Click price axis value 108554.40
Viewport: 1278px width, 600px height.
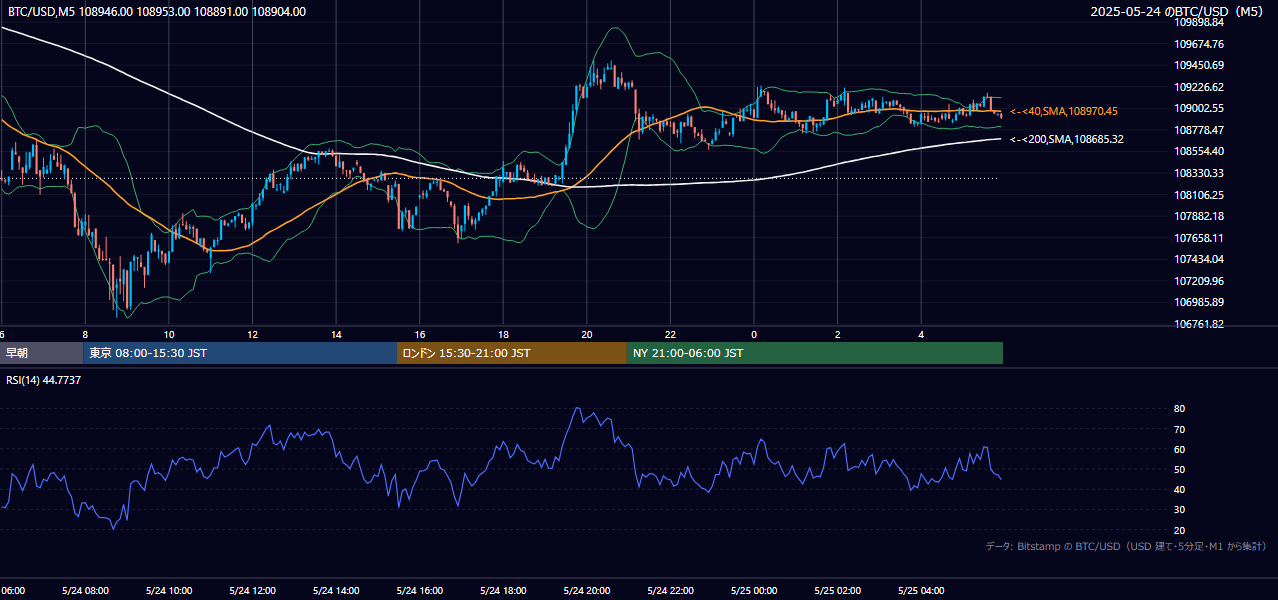[x=1199, y=151]
